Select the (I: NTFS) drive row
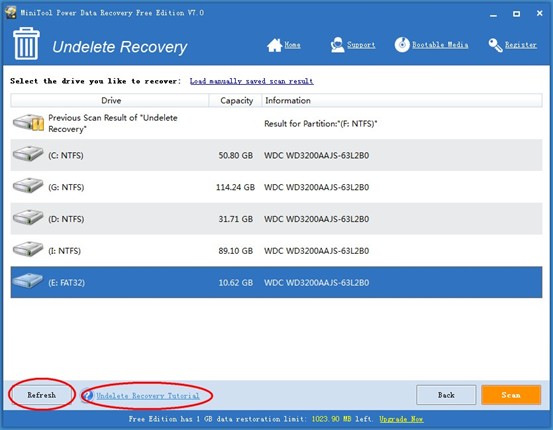This screenshot has height=430, width=553. pos(276,250)
